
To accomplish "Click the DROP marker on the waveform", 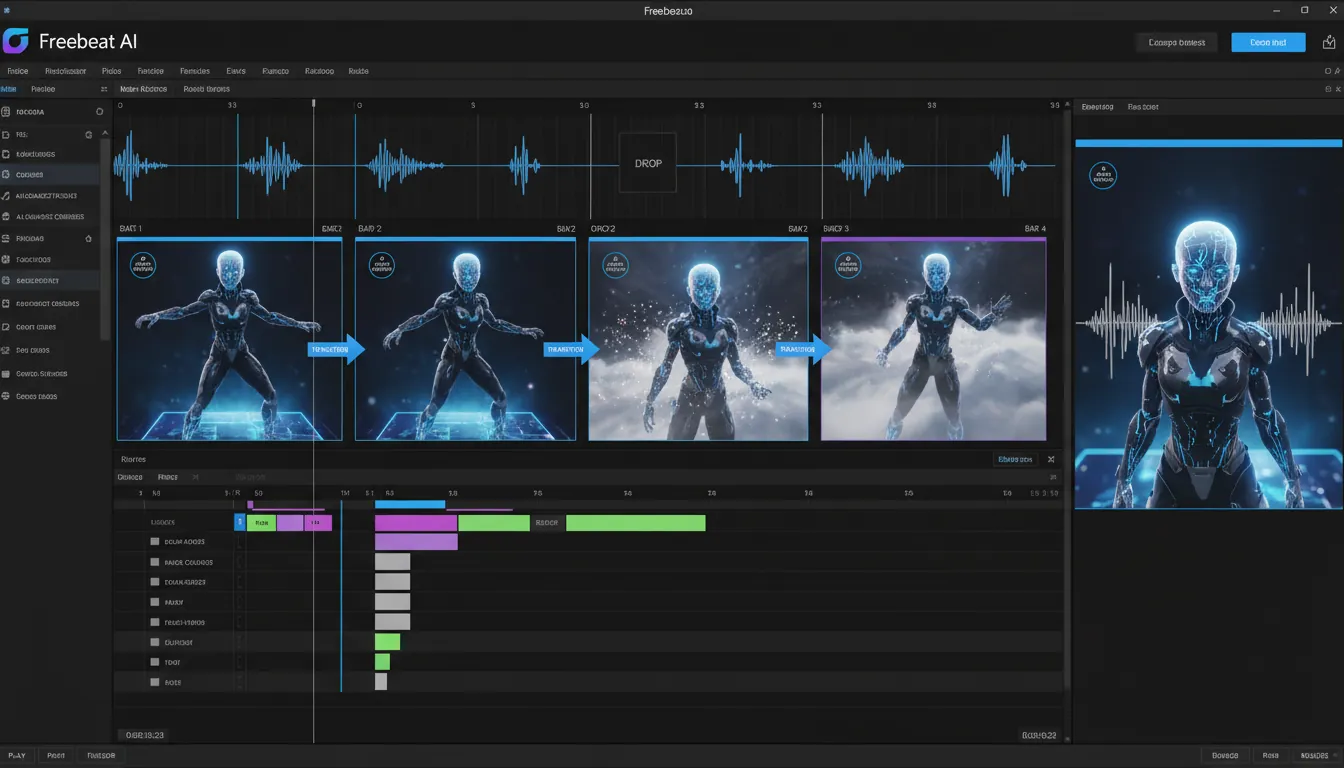I will point(647,162).
